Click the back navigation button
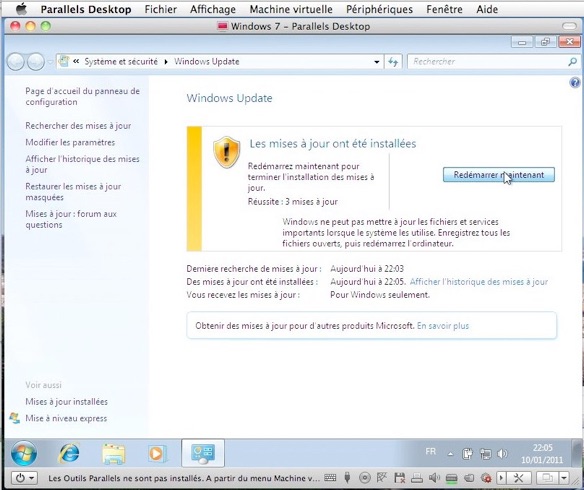Viewport: 584px width, 490px height. coord(16,61)
